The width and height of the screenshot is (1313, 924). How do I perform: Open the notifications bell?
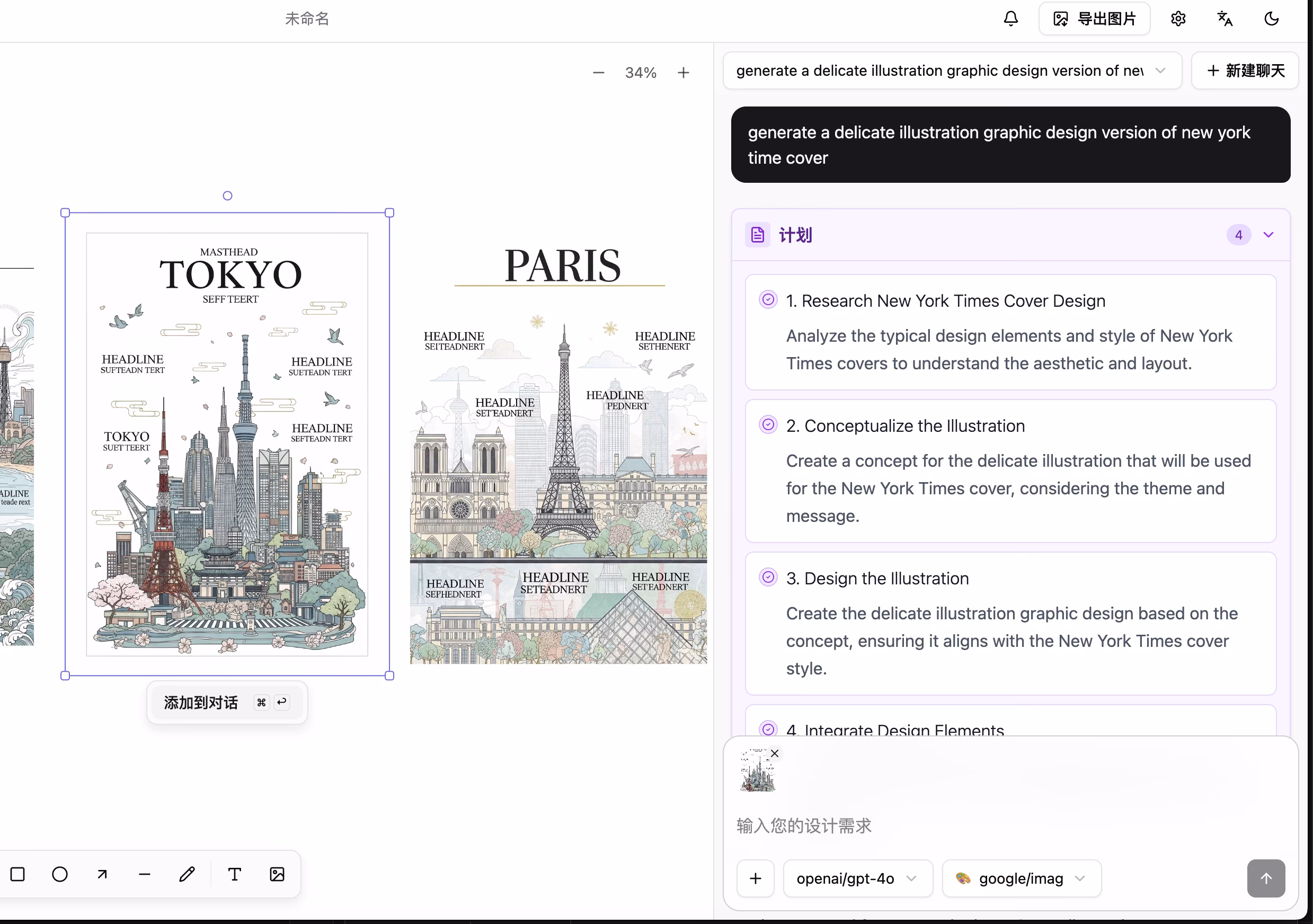click(1010, 19)
